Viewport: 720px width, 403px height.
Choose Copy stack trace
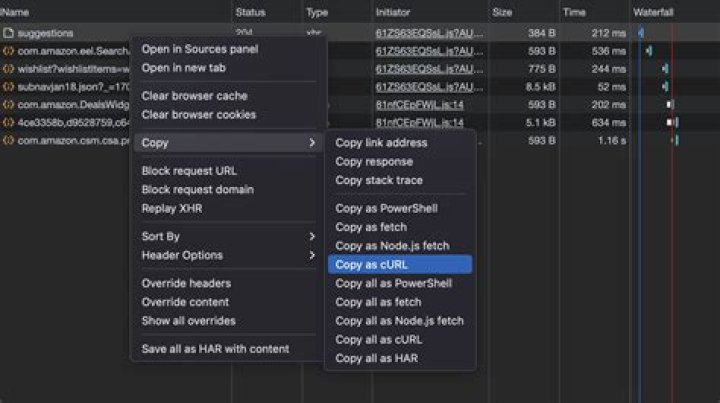point(379,180)
